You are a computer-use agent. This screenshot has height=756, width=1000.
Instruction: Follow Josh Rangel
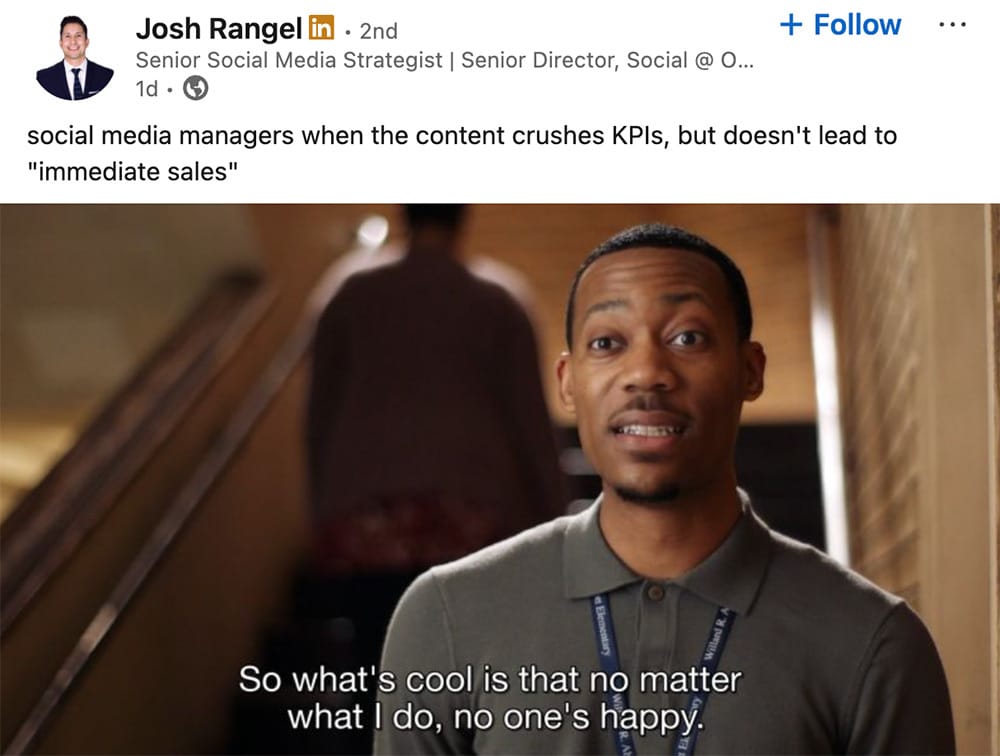tap(840, 25)
